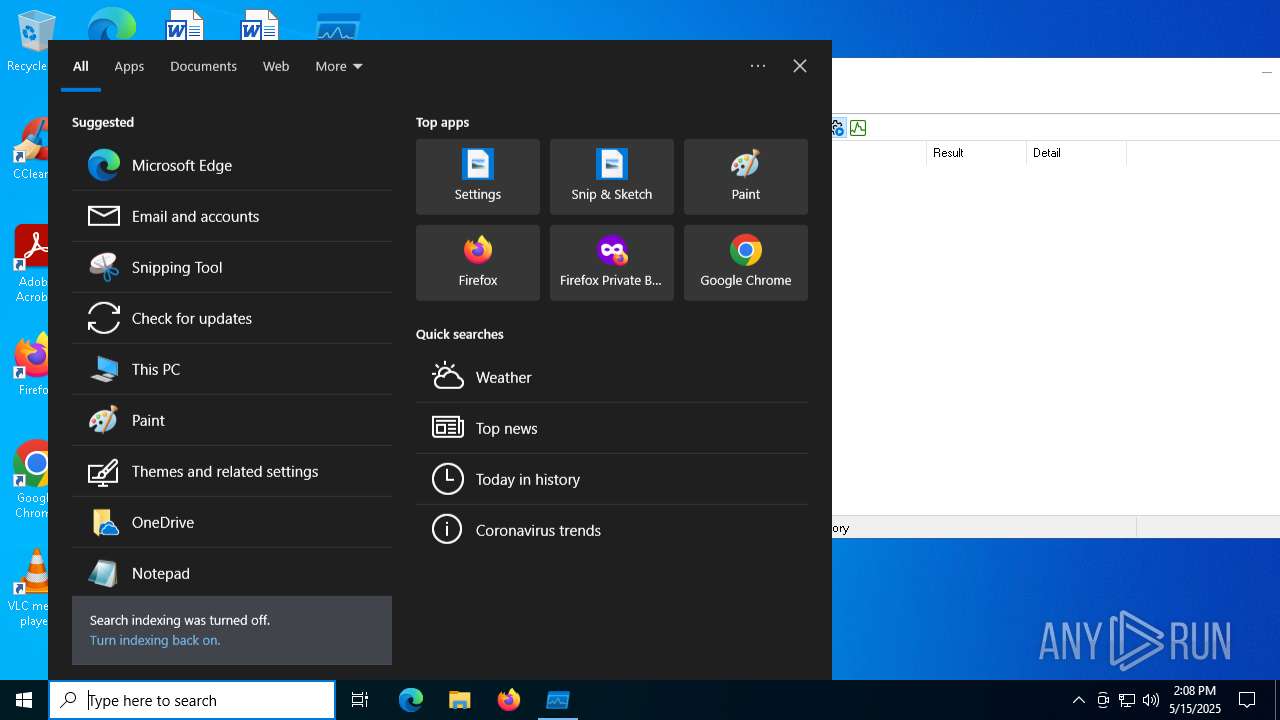Open Top news quick search
Viewport: 1280px width, 720px height.
click(x=612, y=428)
